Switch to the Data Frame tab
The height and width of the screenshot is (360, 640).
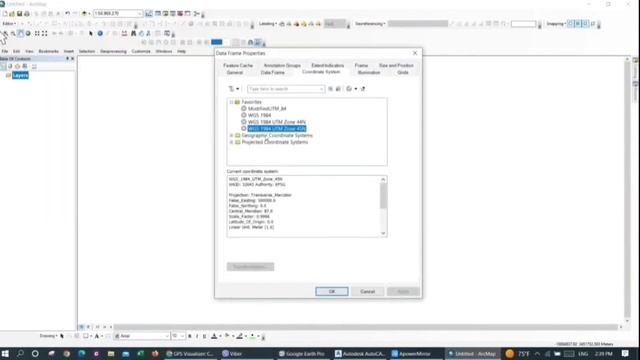273,73
